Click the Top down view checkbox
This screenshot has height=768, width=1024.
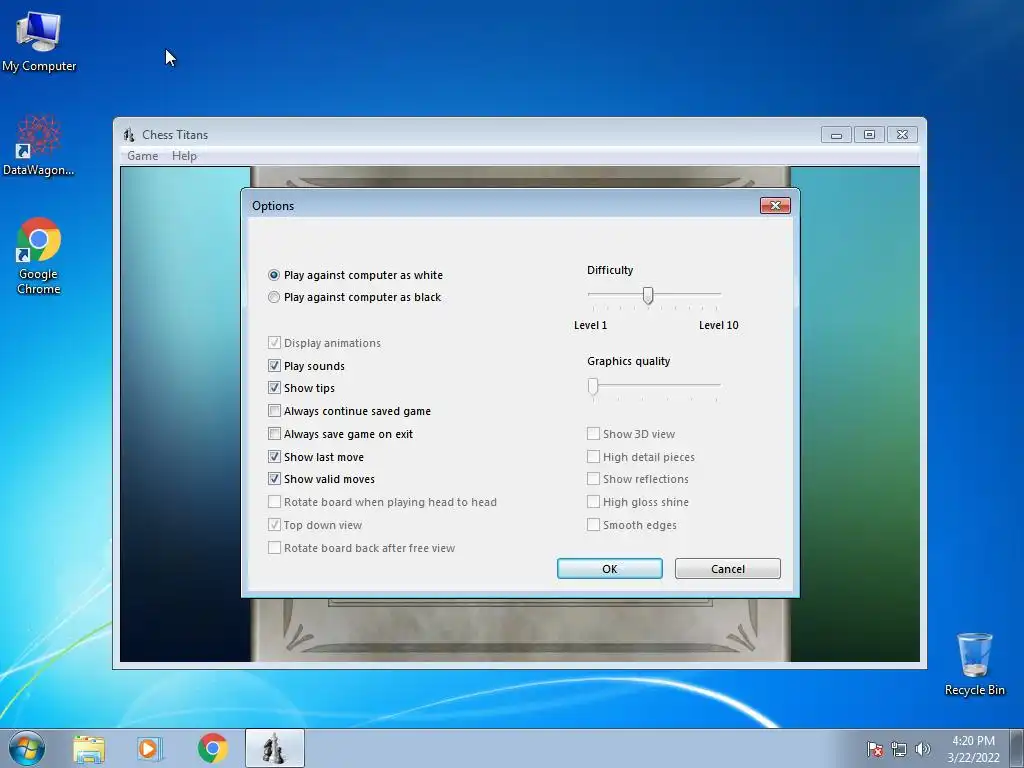click(274, 524)
